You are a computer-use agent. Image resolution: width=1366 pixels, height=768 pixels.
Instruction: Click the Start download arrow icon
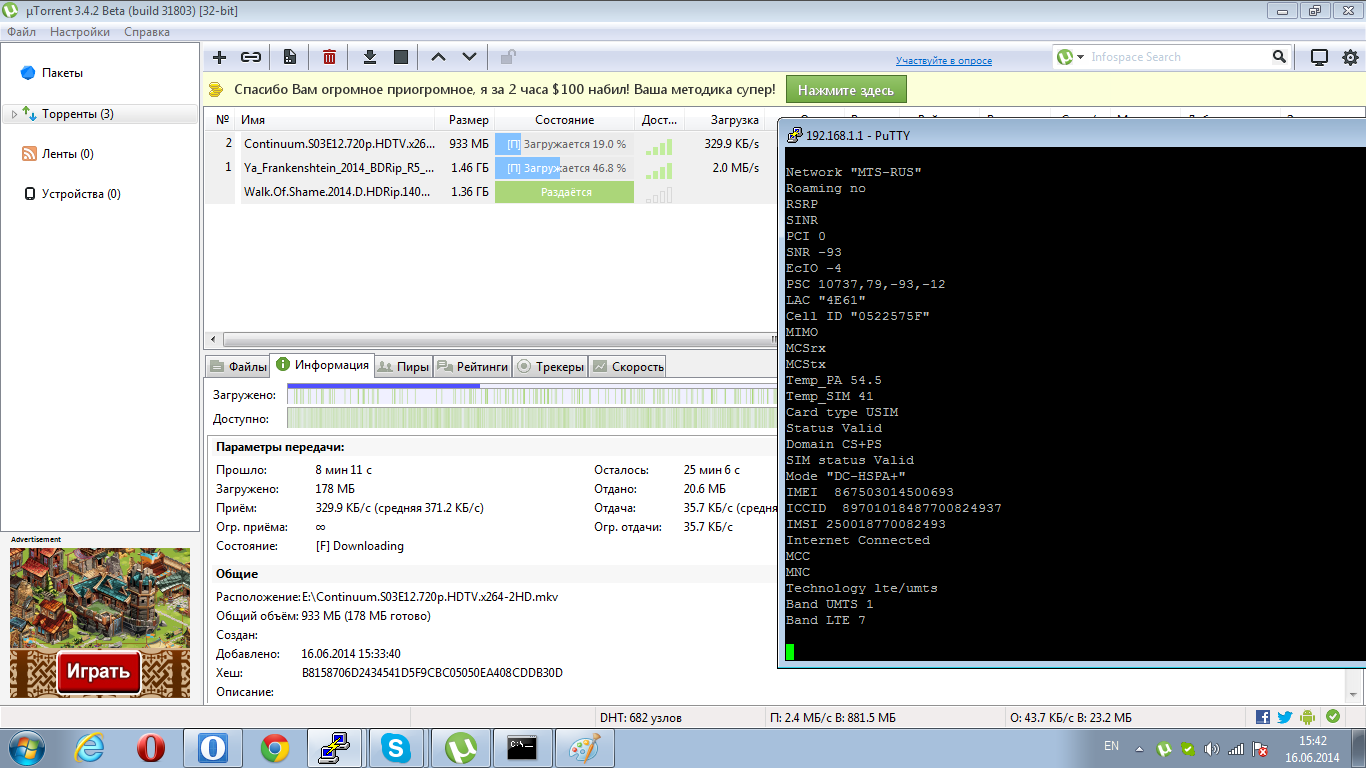pyautogui.click(x=369, y=57)
